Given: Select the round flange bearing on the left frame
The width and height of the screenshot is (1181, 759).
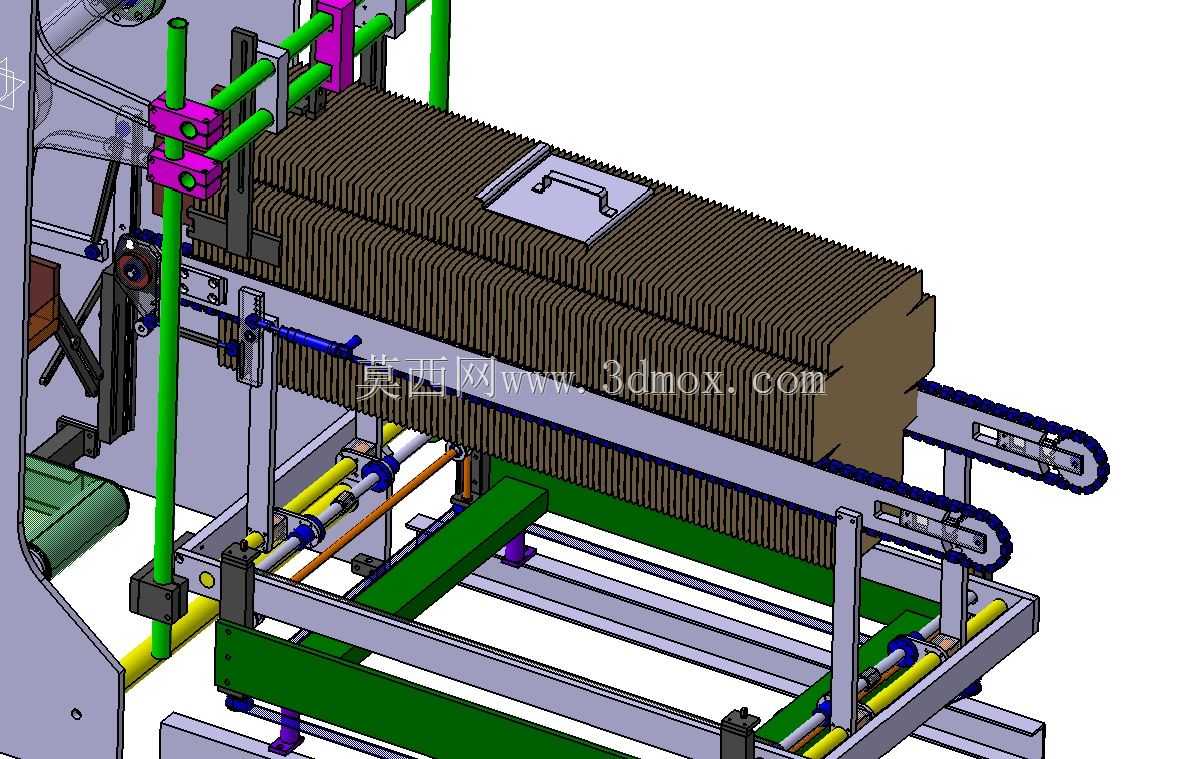Looking at the screenshot, I should [138, 269].
